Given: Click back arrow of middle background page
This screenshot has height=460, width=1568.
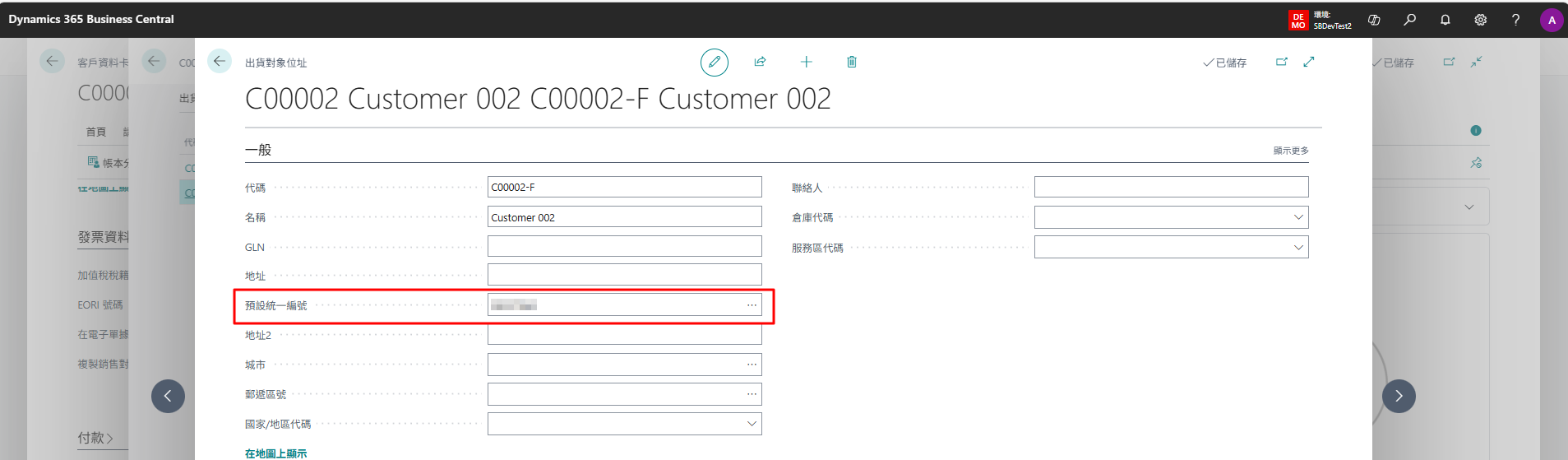Looking at the screenshot, I should coord(154,61).
